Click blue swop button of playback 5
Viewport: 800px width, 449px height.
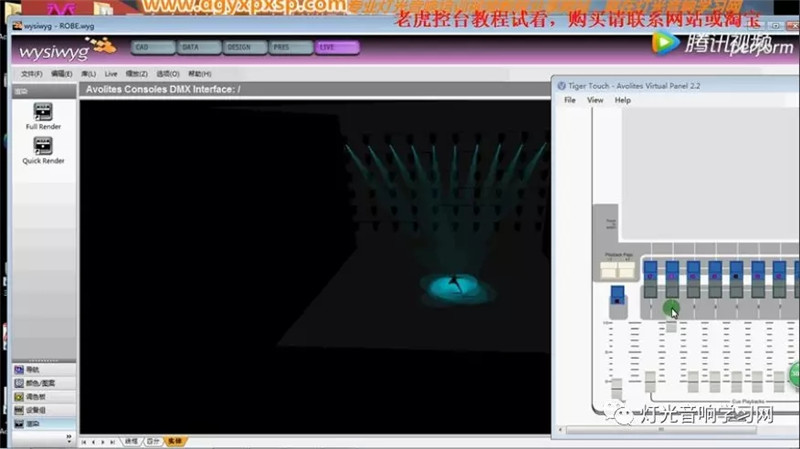736,270
